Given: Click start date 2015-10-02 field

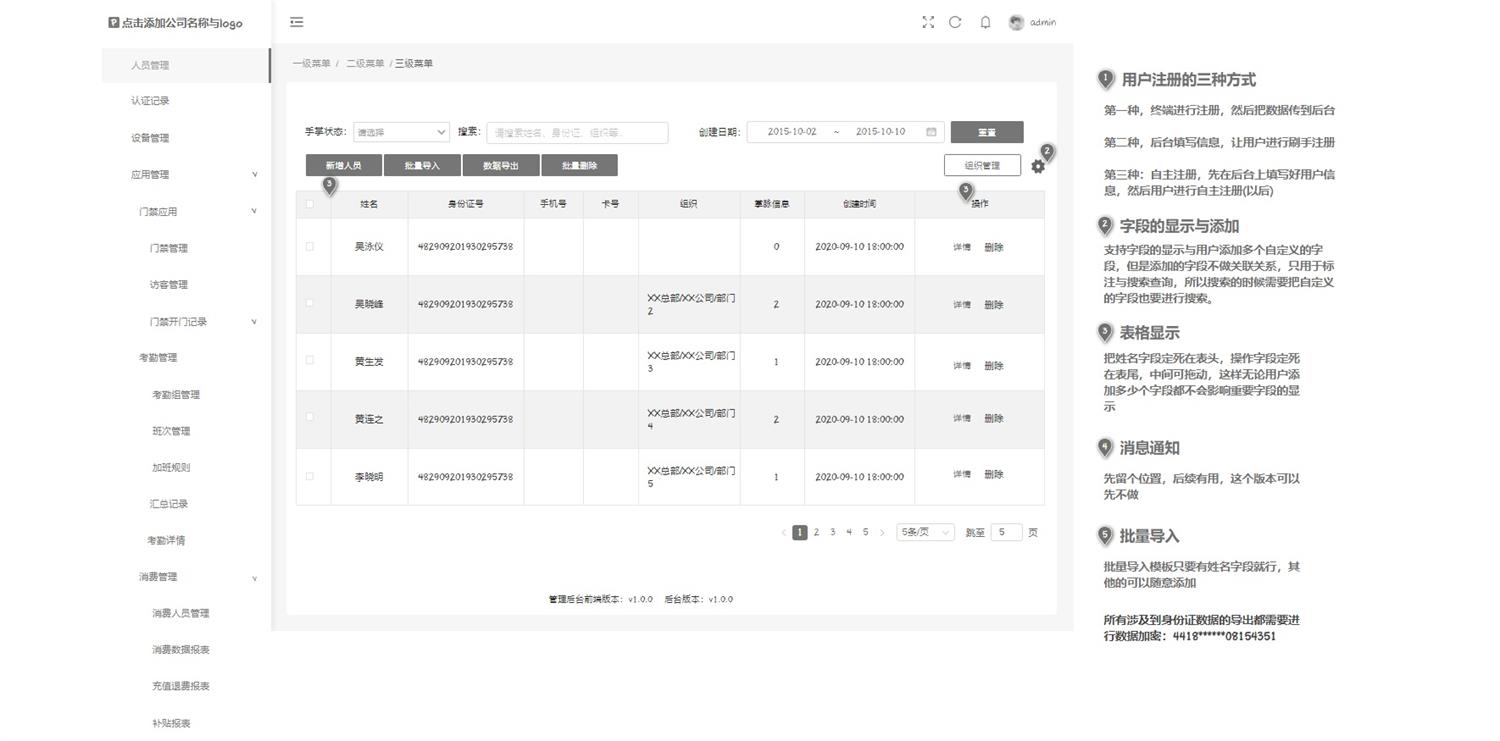Looking at the screenshot, I should pos(791,132).
